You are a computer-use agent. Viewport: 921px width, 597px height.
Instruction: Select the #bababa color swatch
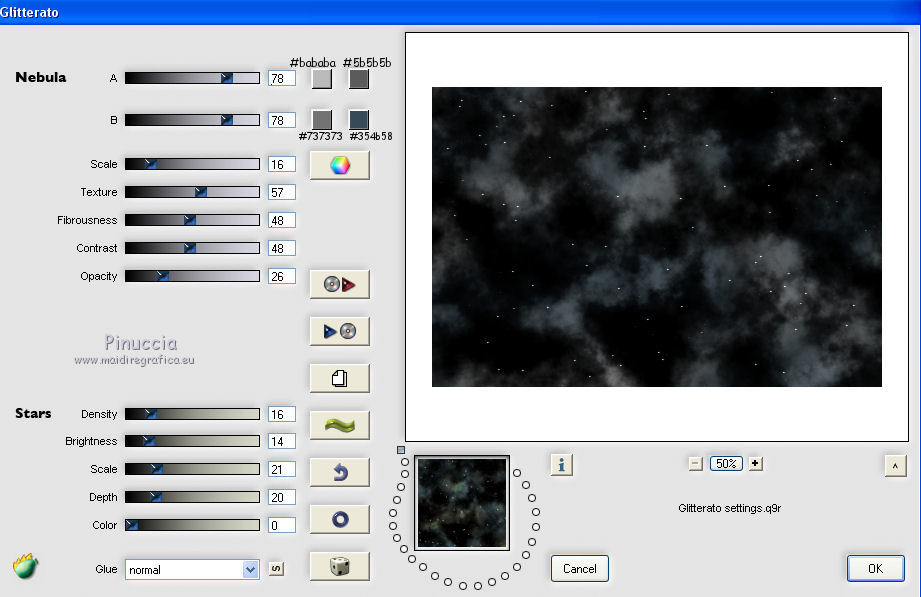point(321,79)
